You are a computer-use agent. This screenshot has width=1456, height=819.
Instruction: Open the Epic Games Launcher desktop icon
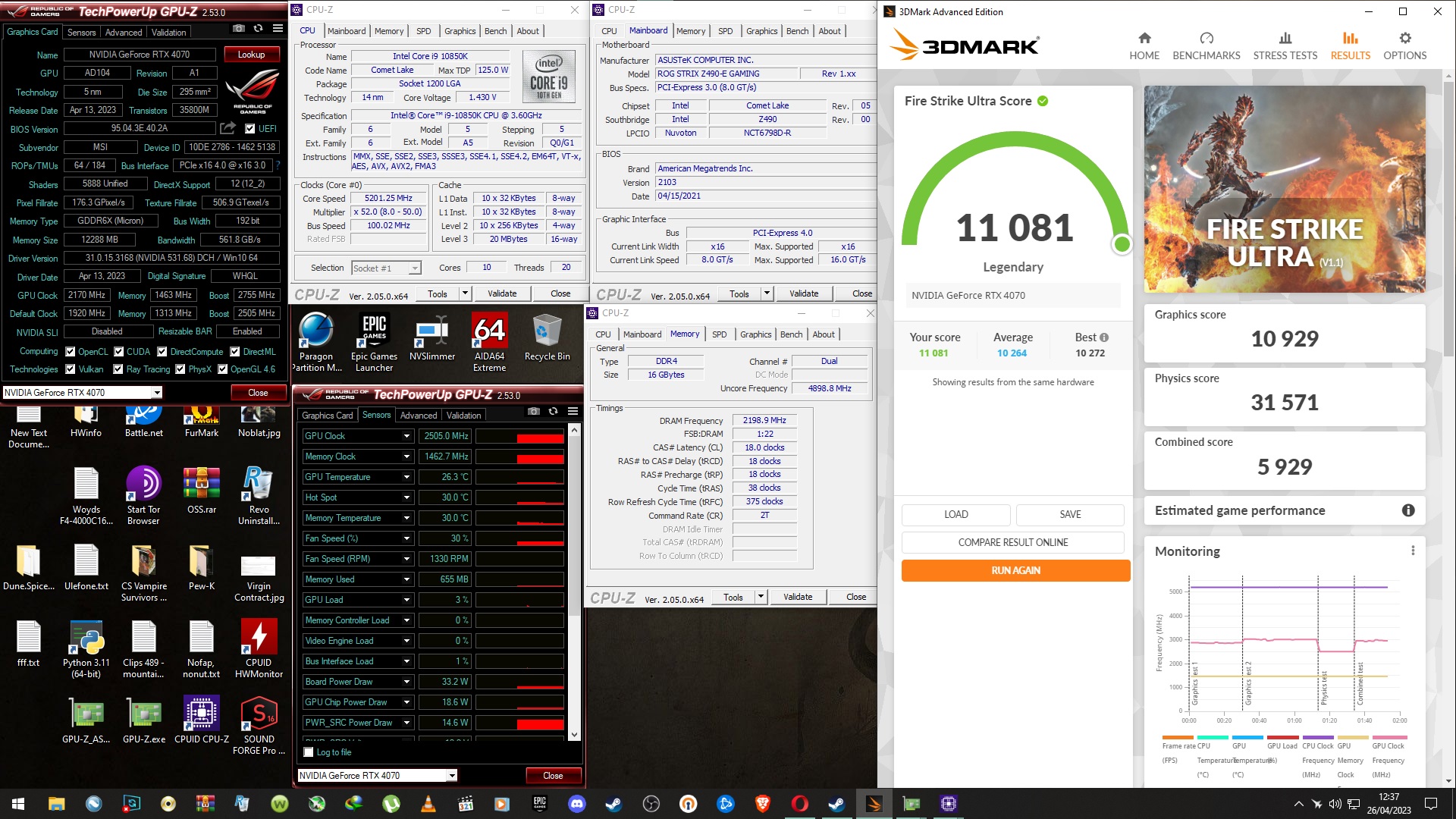tap(375, 342)
